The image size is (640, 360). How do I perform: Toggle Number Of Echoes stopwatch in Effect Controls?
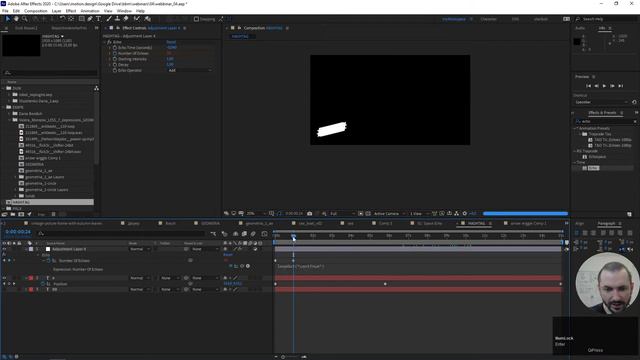(115, 53)
